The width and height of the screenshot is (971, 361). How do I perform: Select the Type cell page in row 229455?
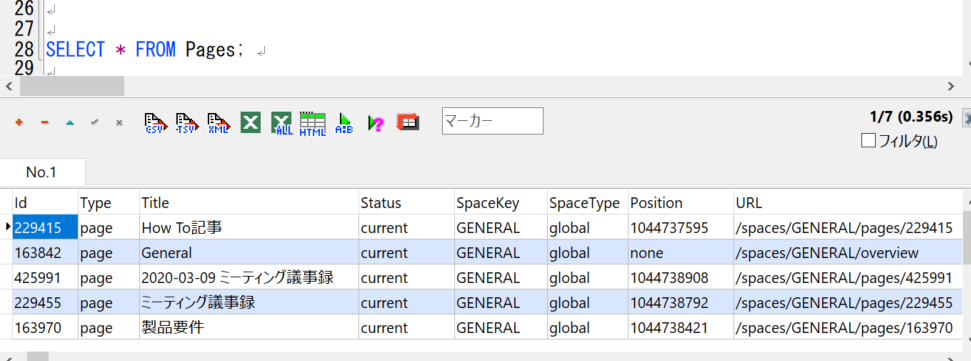pos(109,302)
